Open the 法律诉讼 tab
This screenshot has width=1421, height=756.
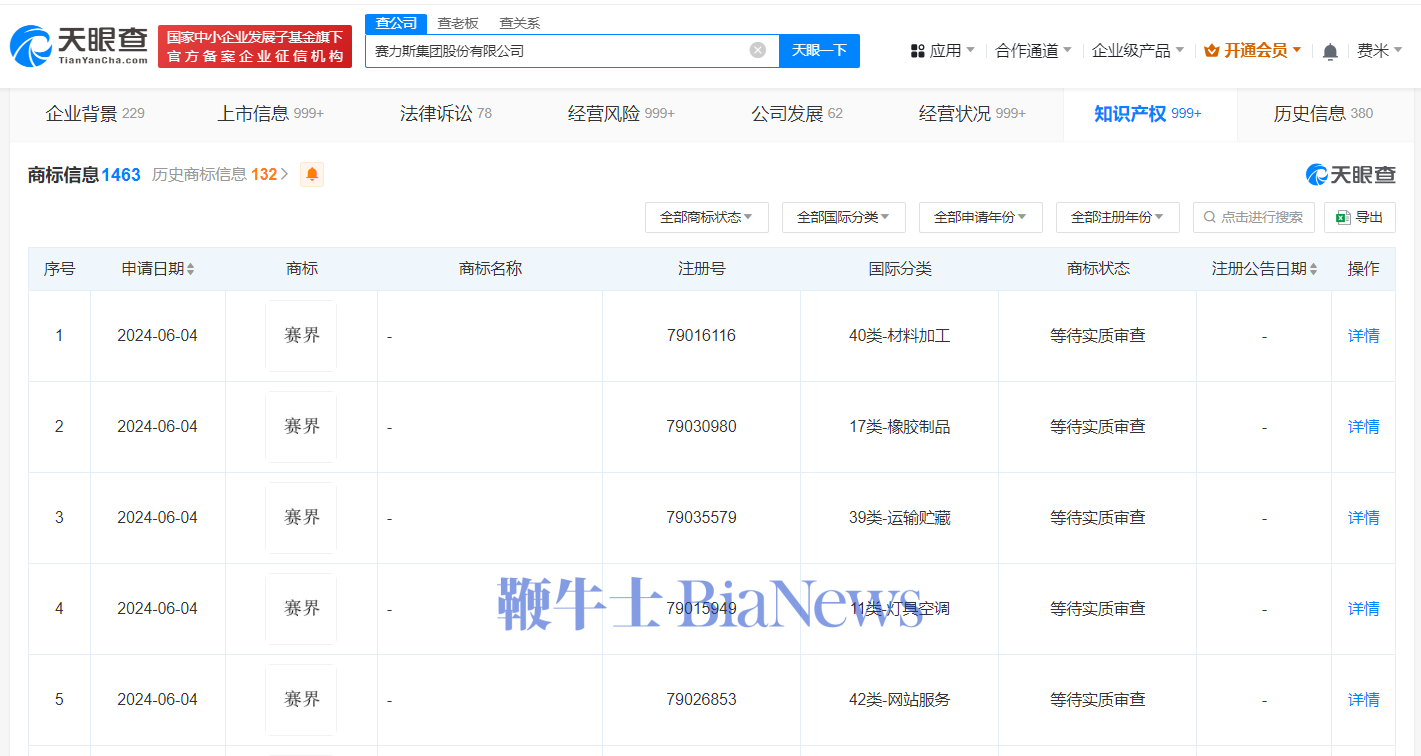(446, 114)
